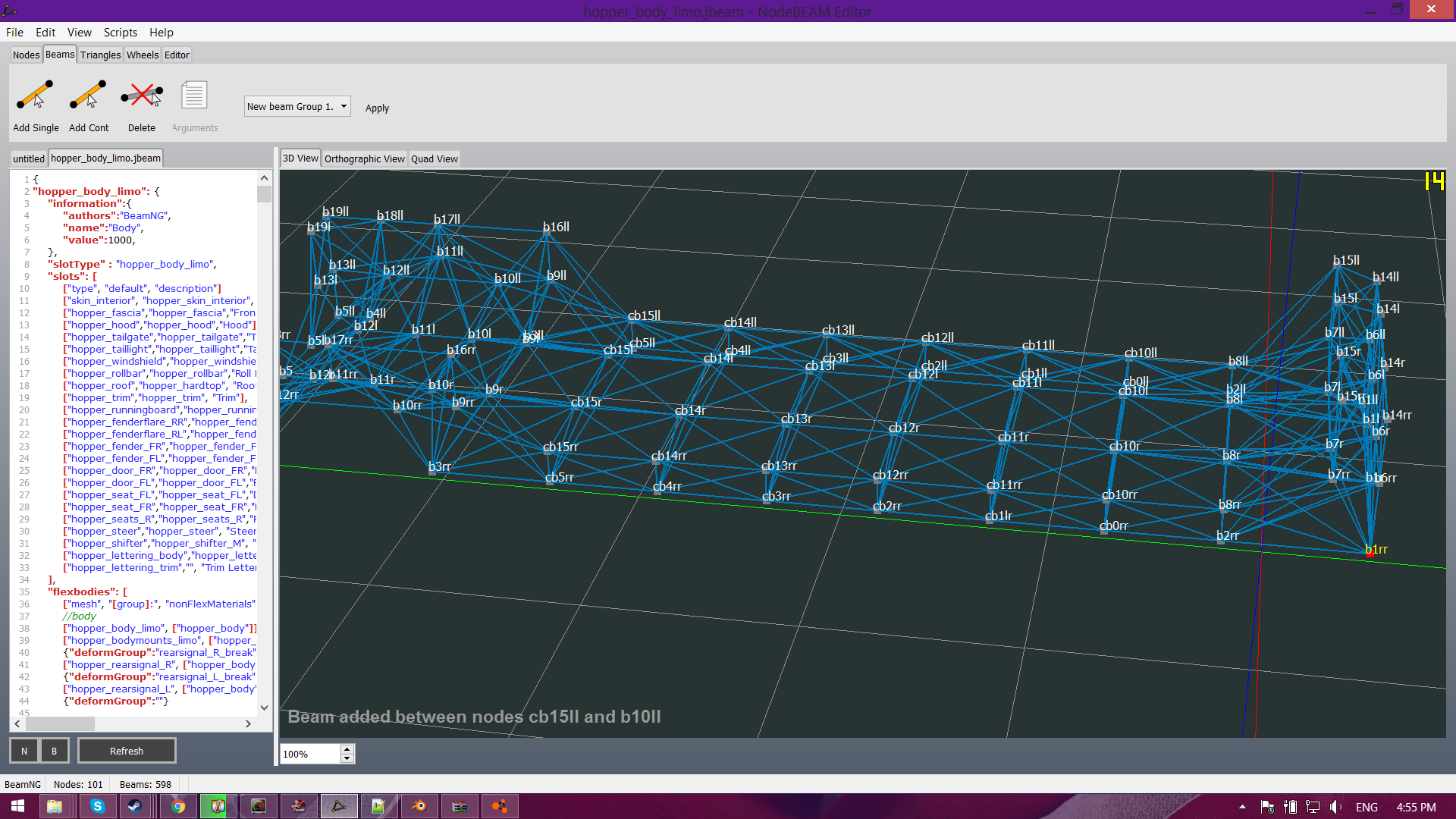The width and height of the screenshot is (1456, 819).
Task: Open the Edit menu
Action: click(45, 32)
